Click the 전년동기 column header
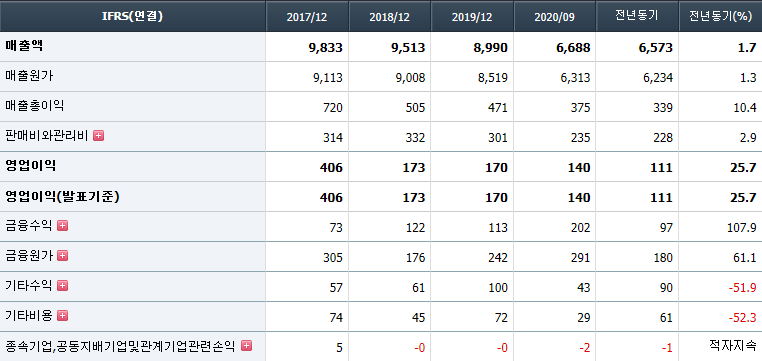The height and width of the screenshot is (361, 762). 637,17
